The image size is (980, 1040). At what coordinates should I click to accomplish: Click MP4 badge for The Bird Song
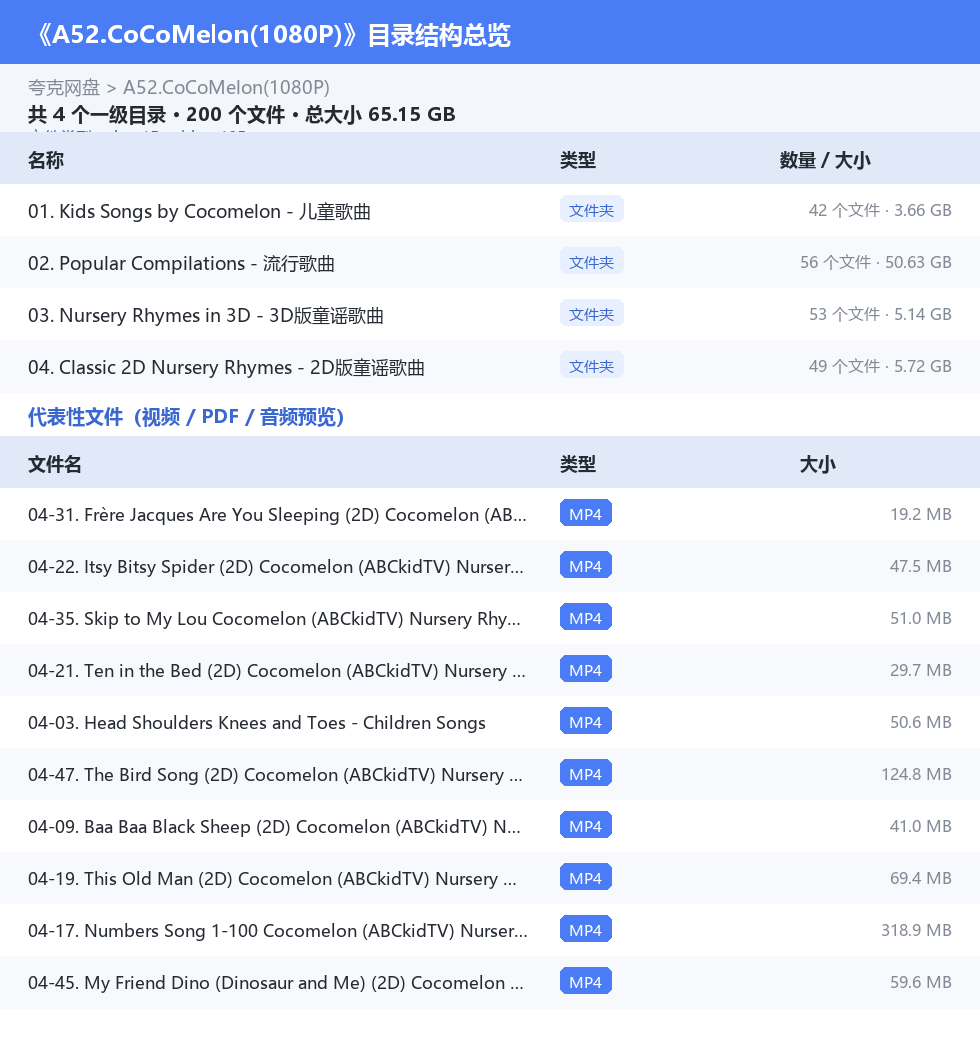(x=585, y=773)
